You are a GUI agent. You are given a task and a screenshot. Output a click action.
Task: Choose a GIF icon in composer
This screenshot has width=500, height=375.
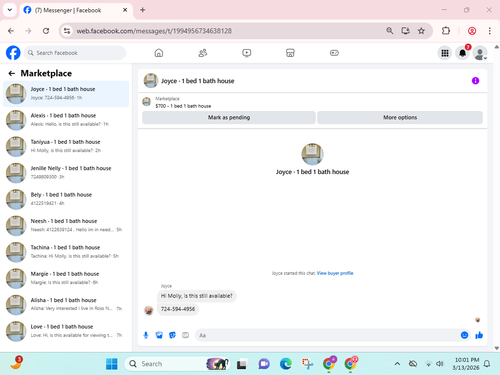coord(185,335)
